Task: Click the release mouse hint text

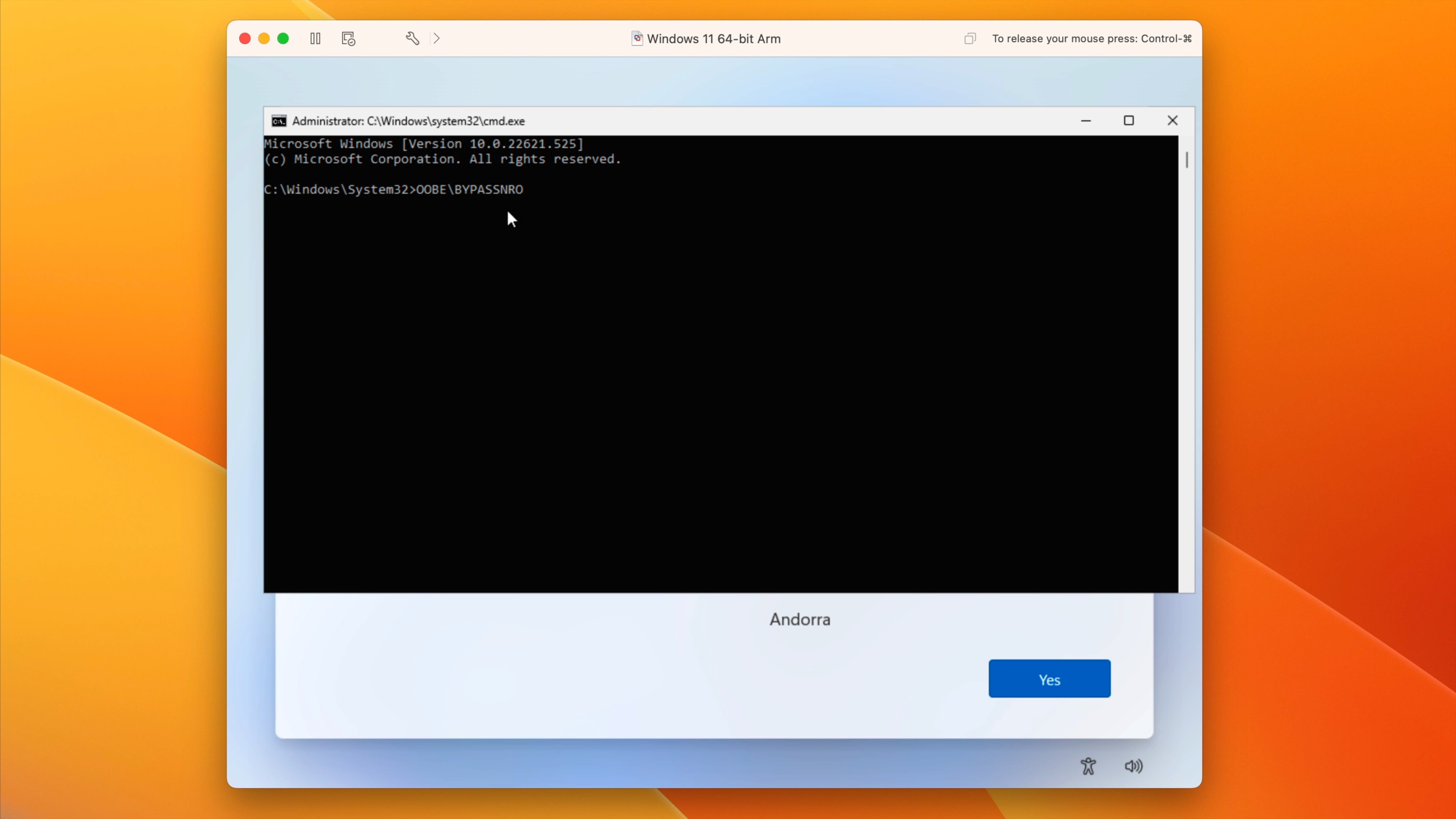Action: pos(1091,38)
